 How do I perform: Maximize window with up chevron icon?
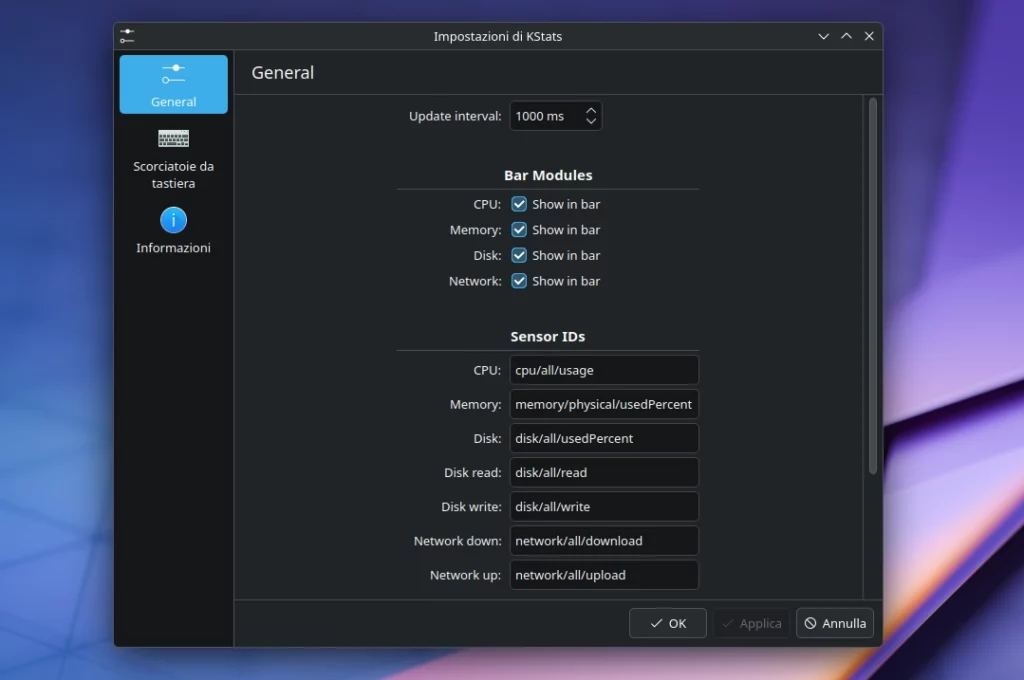(x=846, y=37)
